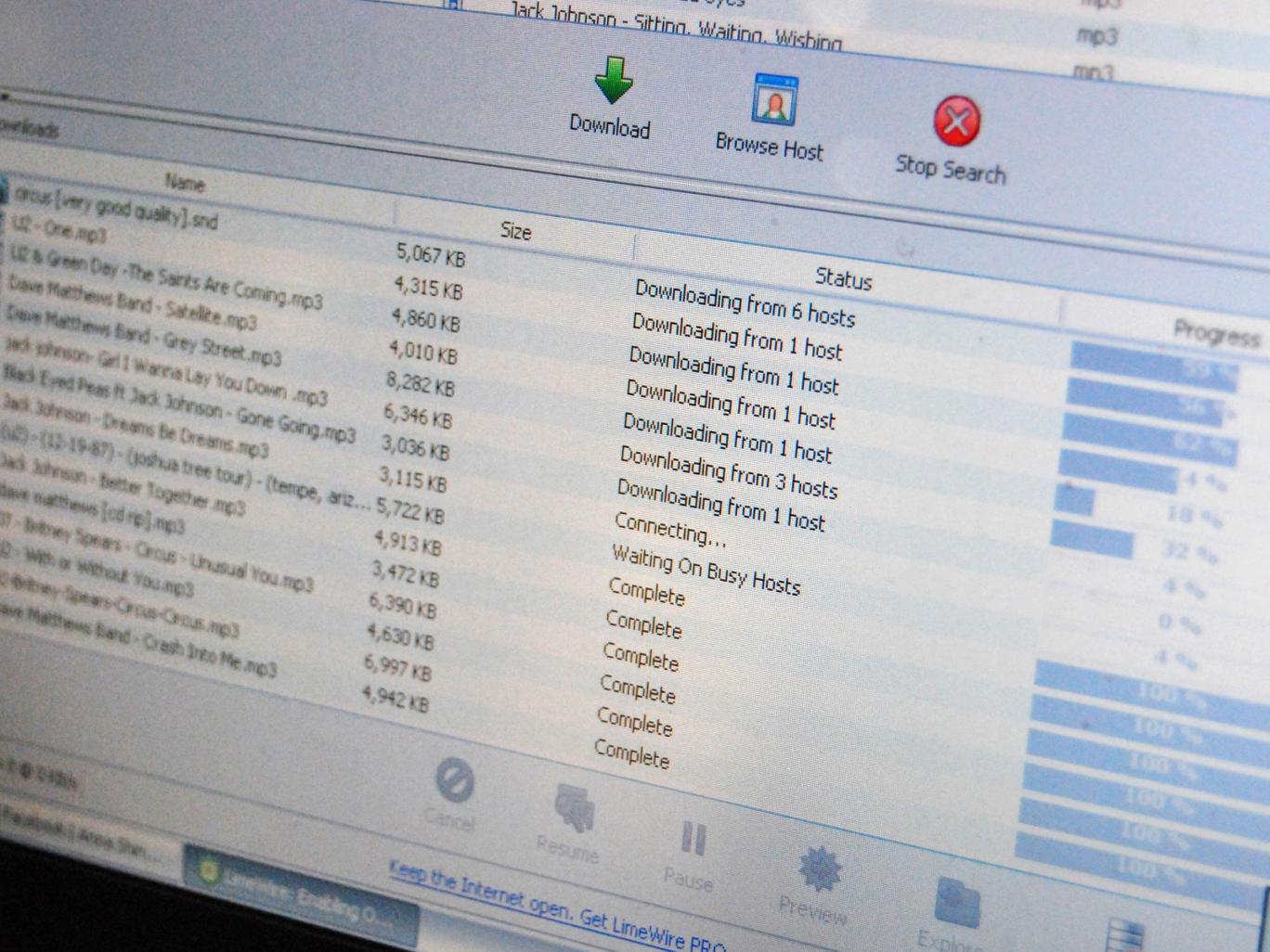Select Jack Johnson - Dreams Be Dreams.mp3
This screenshot has width=1270, height=952.
[134, 426]
